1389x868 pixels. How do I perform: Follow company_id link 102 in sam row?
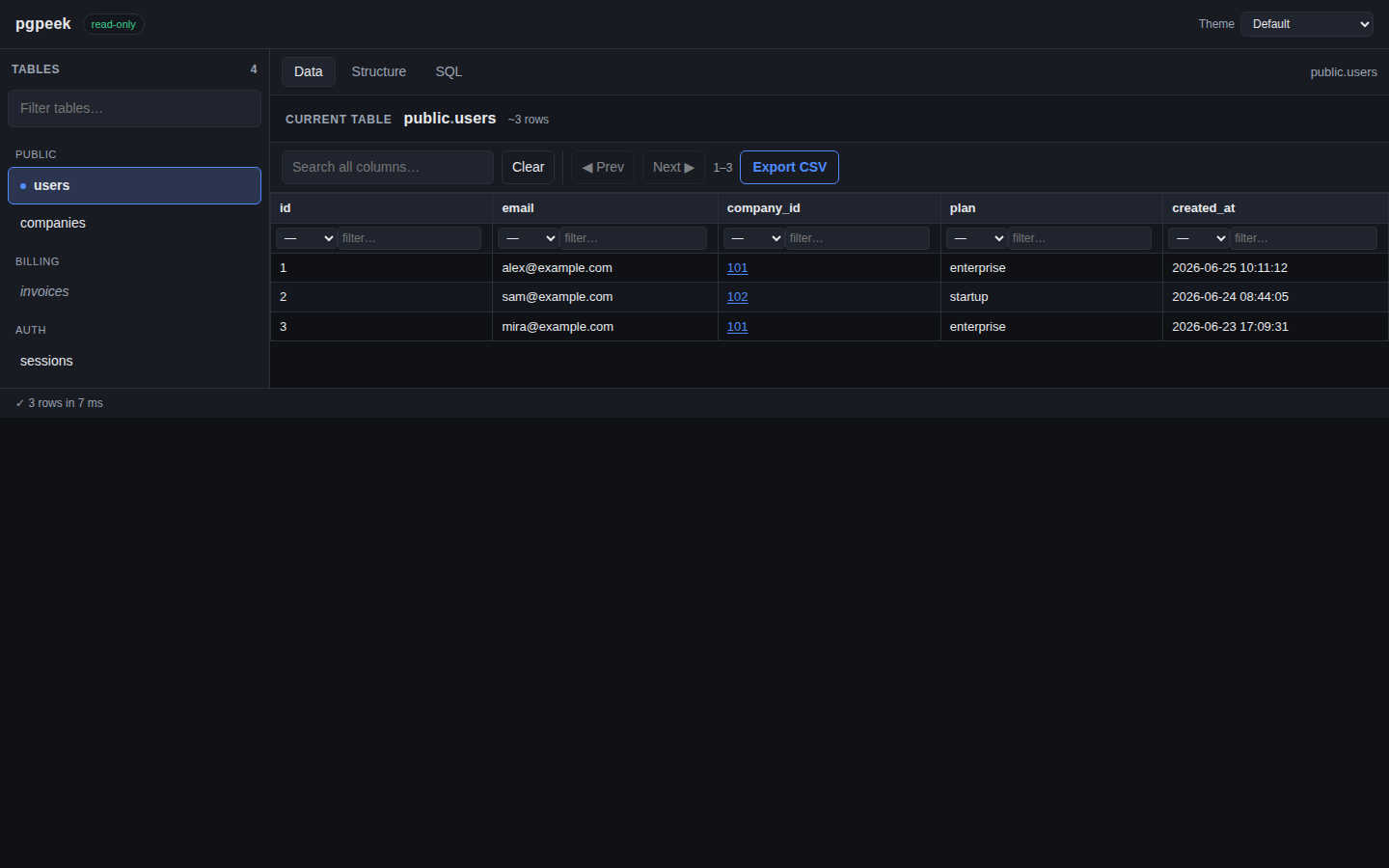[737, 297]
